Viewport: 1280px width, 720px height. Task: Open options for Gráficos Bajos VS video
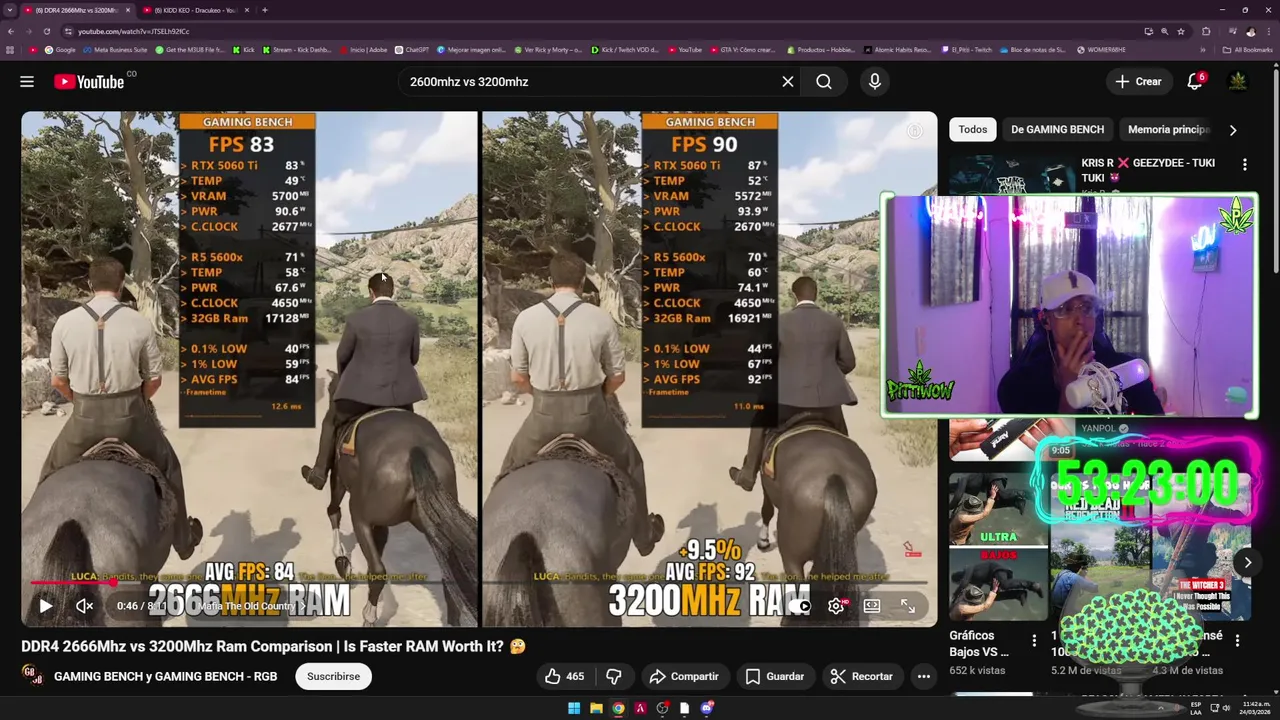pyautogui.click(x=1034, y=640)
